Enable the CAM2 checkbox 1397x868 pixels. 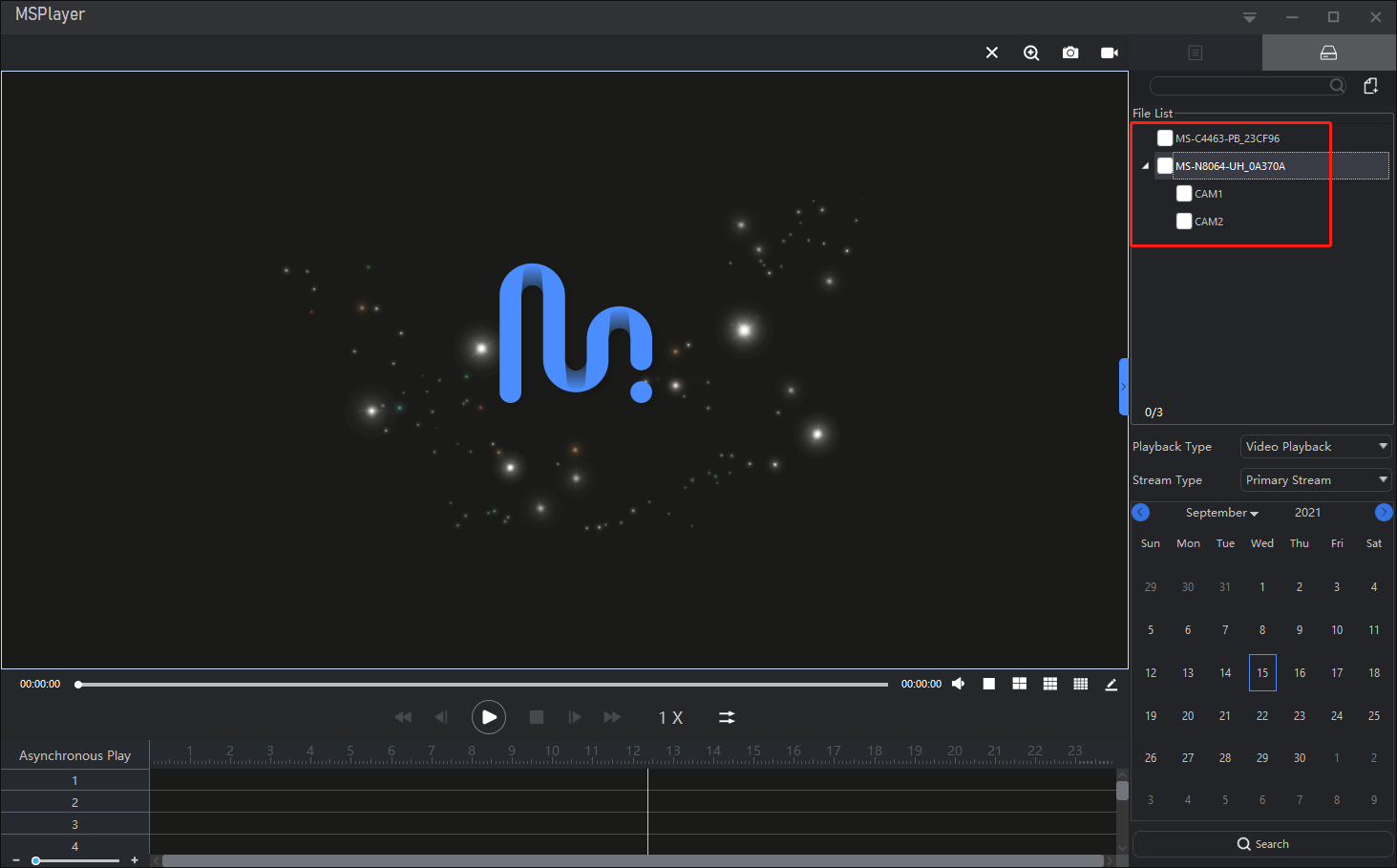tap(1184, 222)
